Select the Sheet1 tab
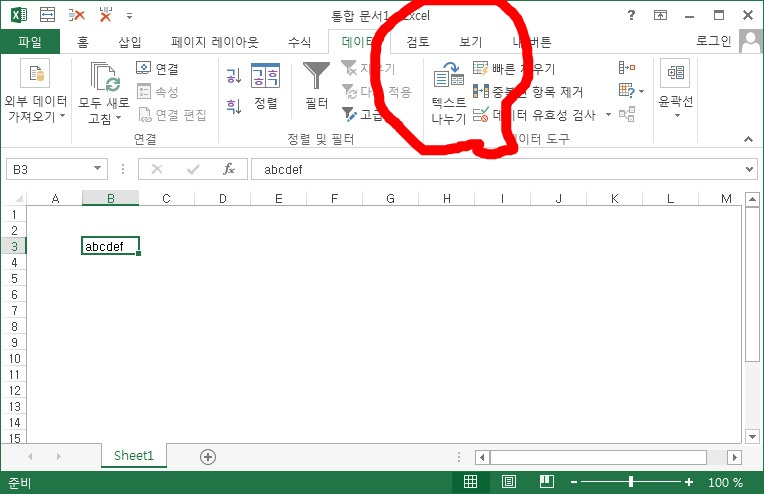Image resolution: width=764 pixels, height=494 pixels. (x=134, y=456)
